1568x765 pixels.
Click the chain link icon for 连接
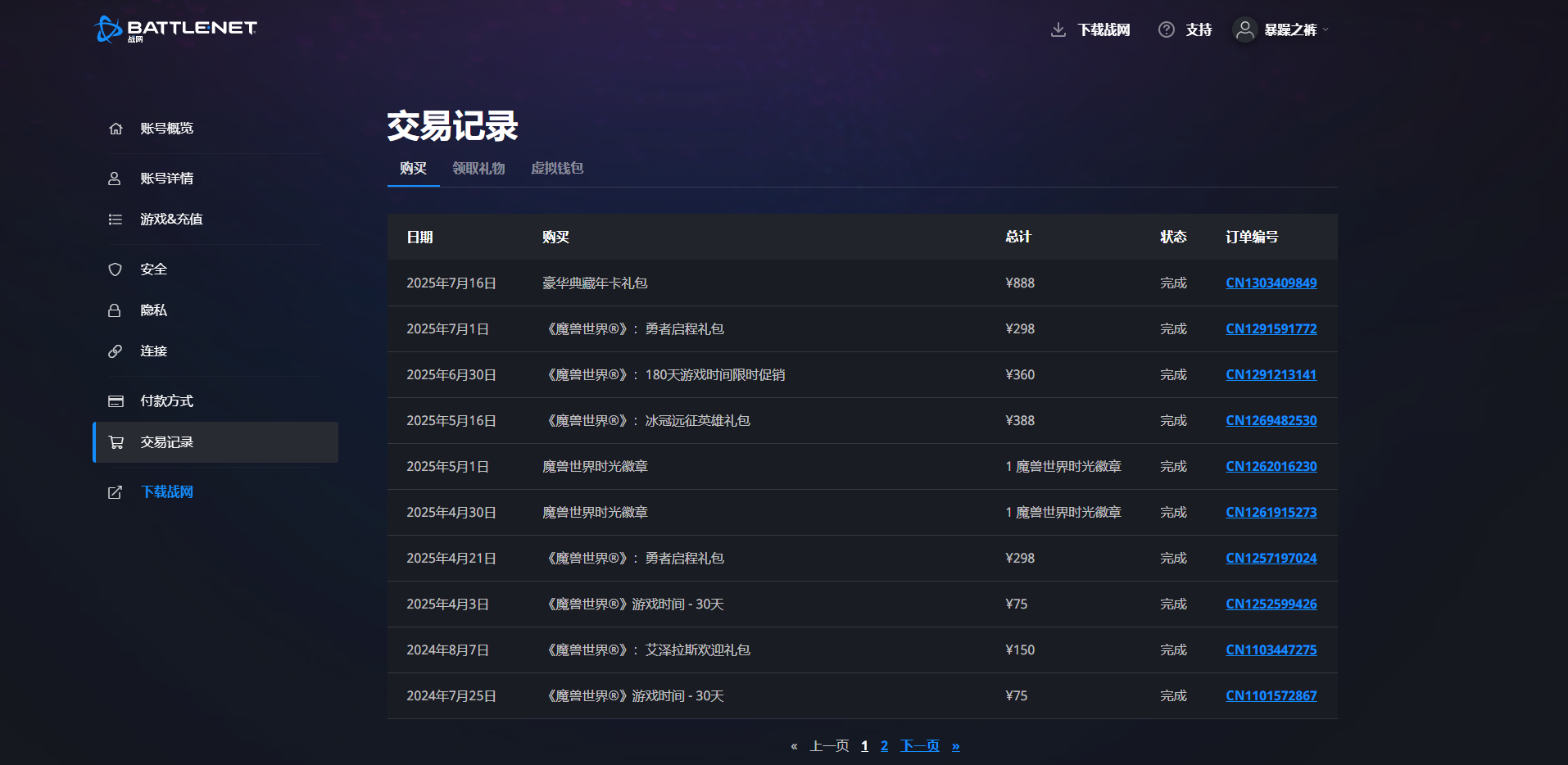pyautogui.click(x=116, y=351)
